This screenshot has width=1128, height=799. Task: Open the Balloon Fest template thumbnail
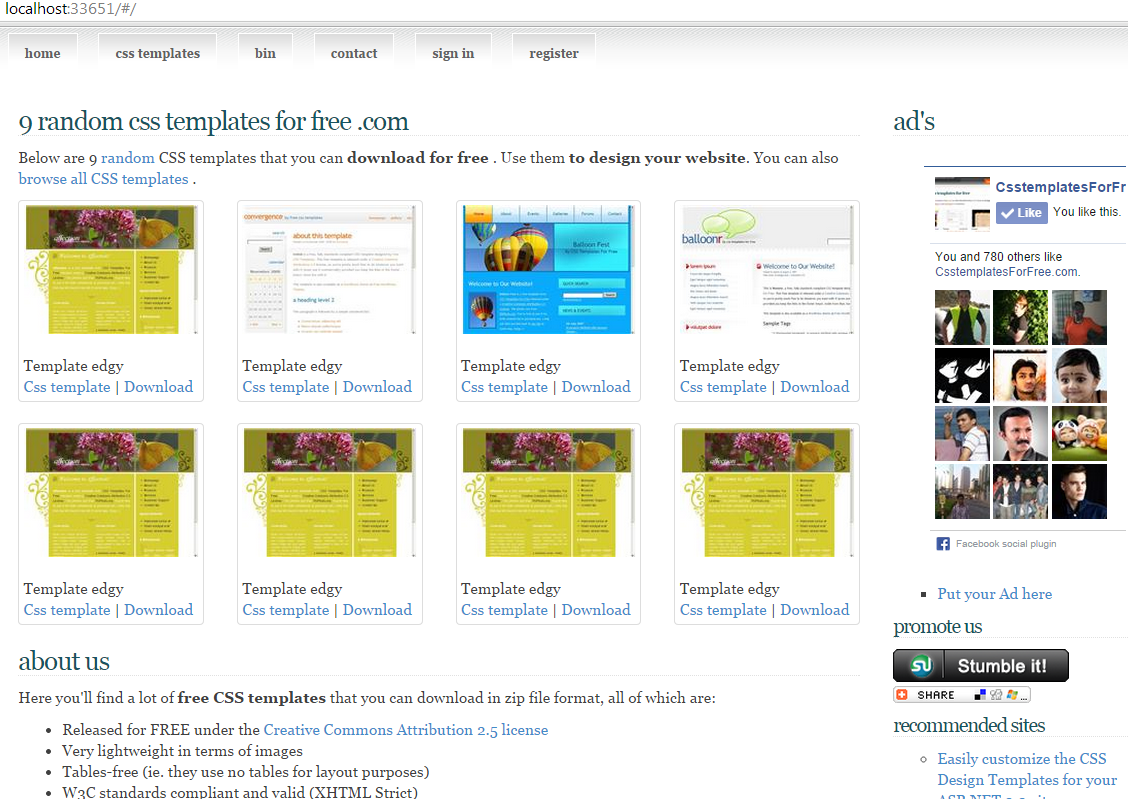point(548,270)
